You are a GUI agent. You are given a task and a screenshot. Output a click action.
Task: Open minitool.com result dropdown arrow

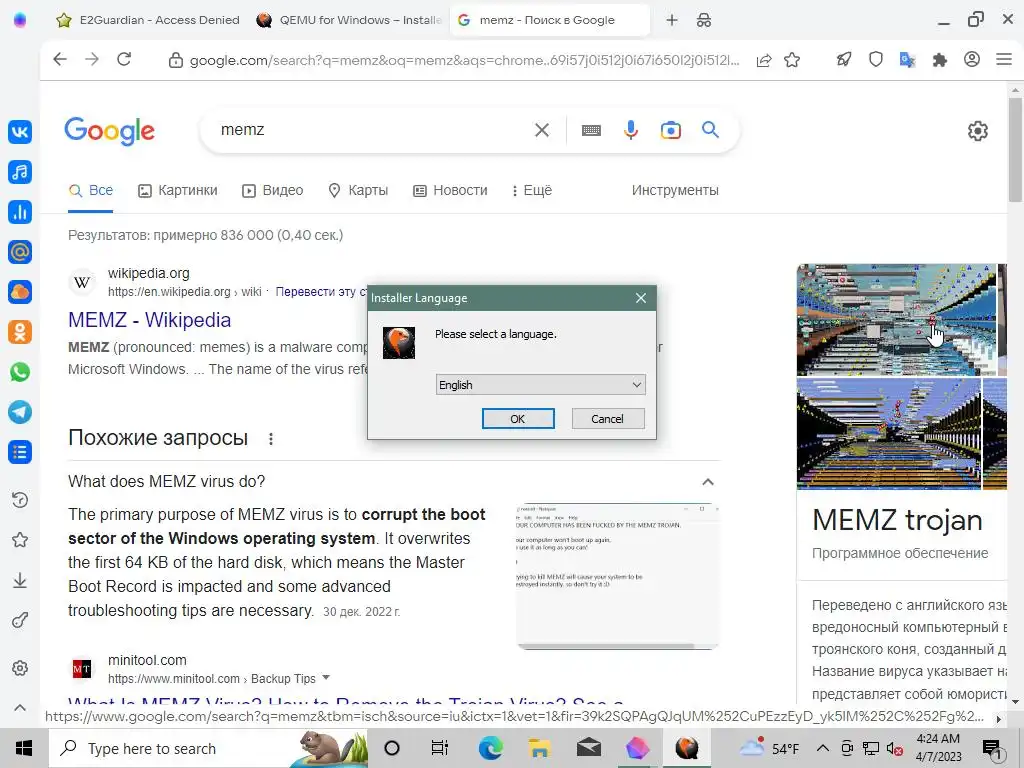point(326,678)
